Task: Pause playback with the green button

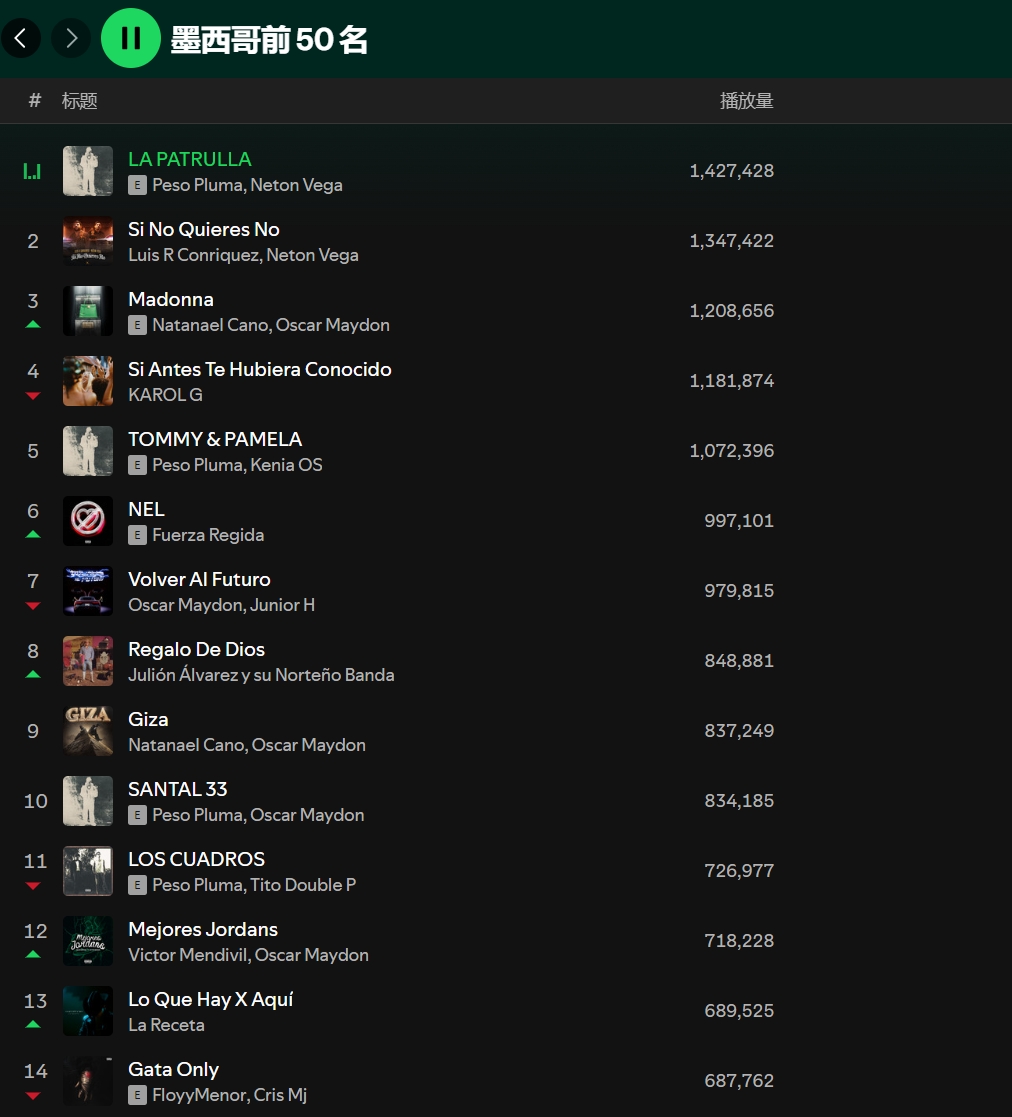Action: (131, 38)
